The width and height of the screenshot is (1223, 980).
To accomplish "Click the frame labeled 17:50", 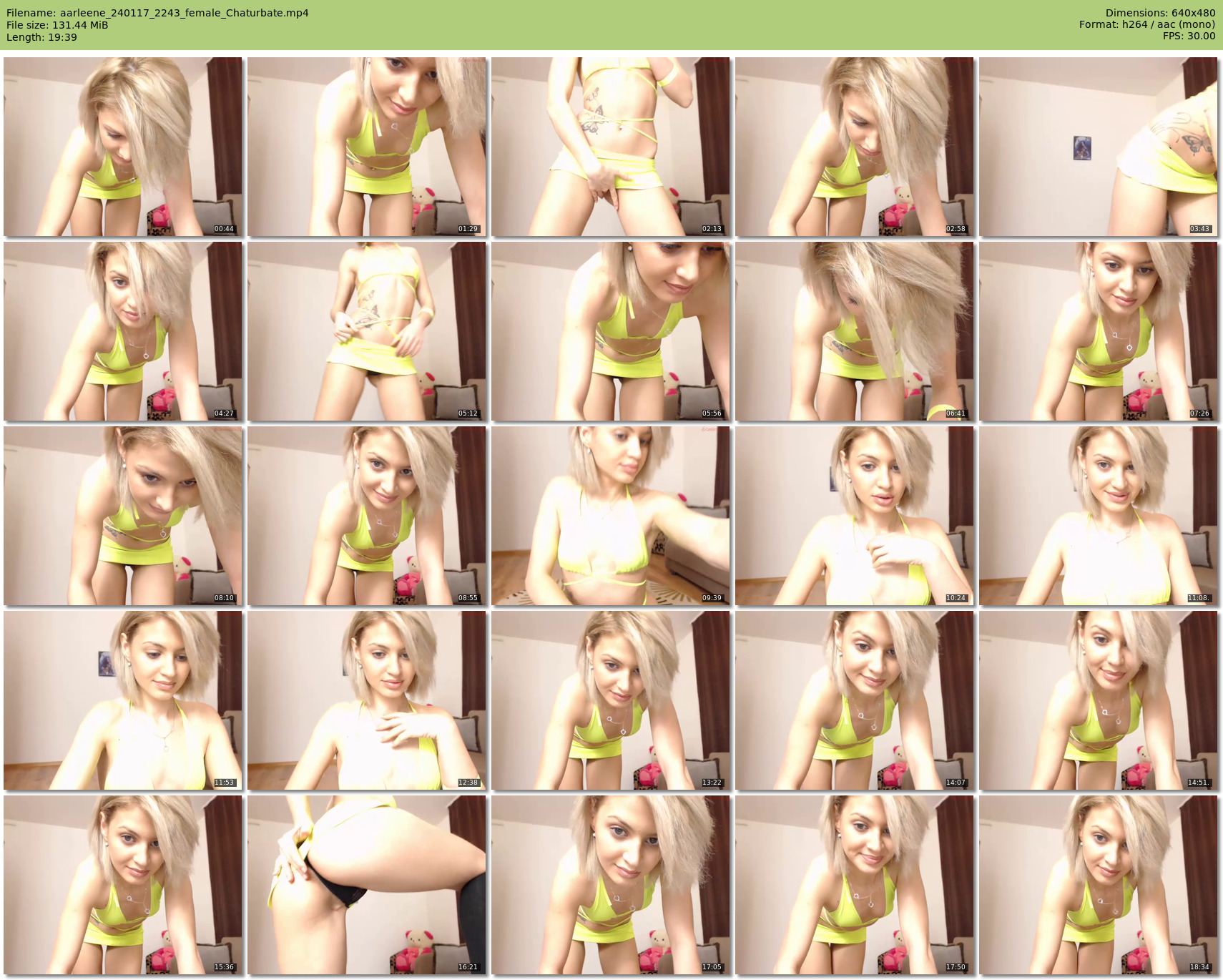I will pyautogui.click(x=855, y=885).
